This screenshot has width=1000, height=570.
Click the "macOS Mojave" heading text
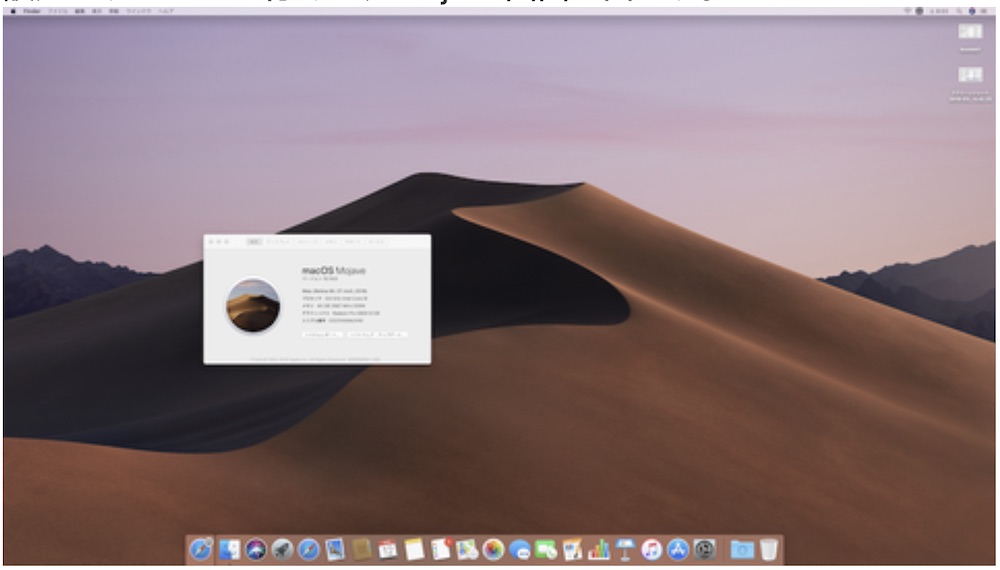point(334,271)
